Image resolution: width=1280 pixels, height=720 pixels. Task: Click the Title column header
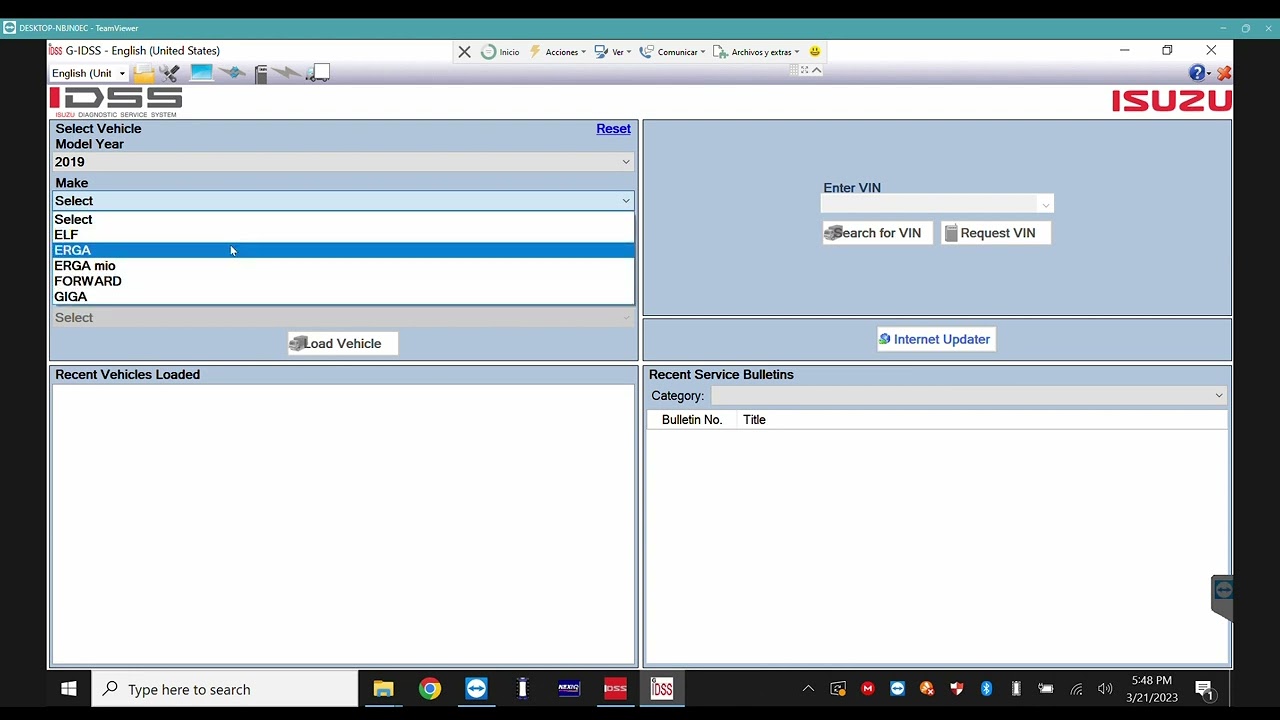coord(754,420)
